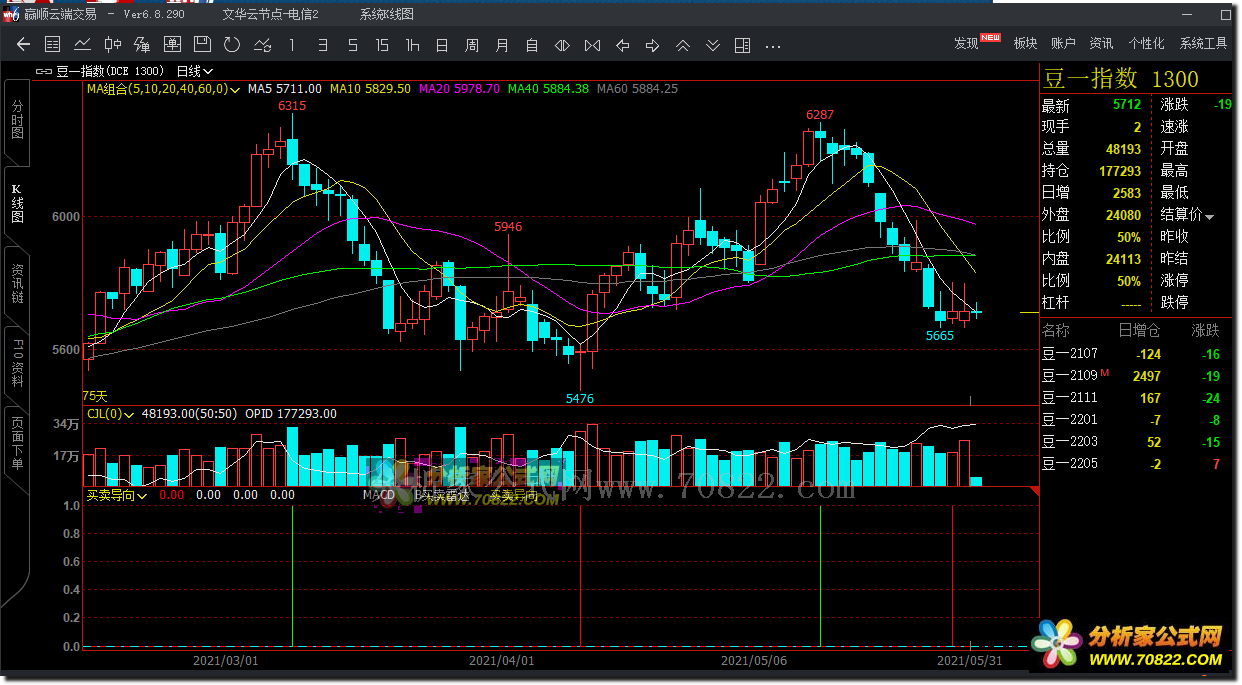Sort by 日增仓 column header
The image size is (1242, 685).
click(x=1139, y=330)
